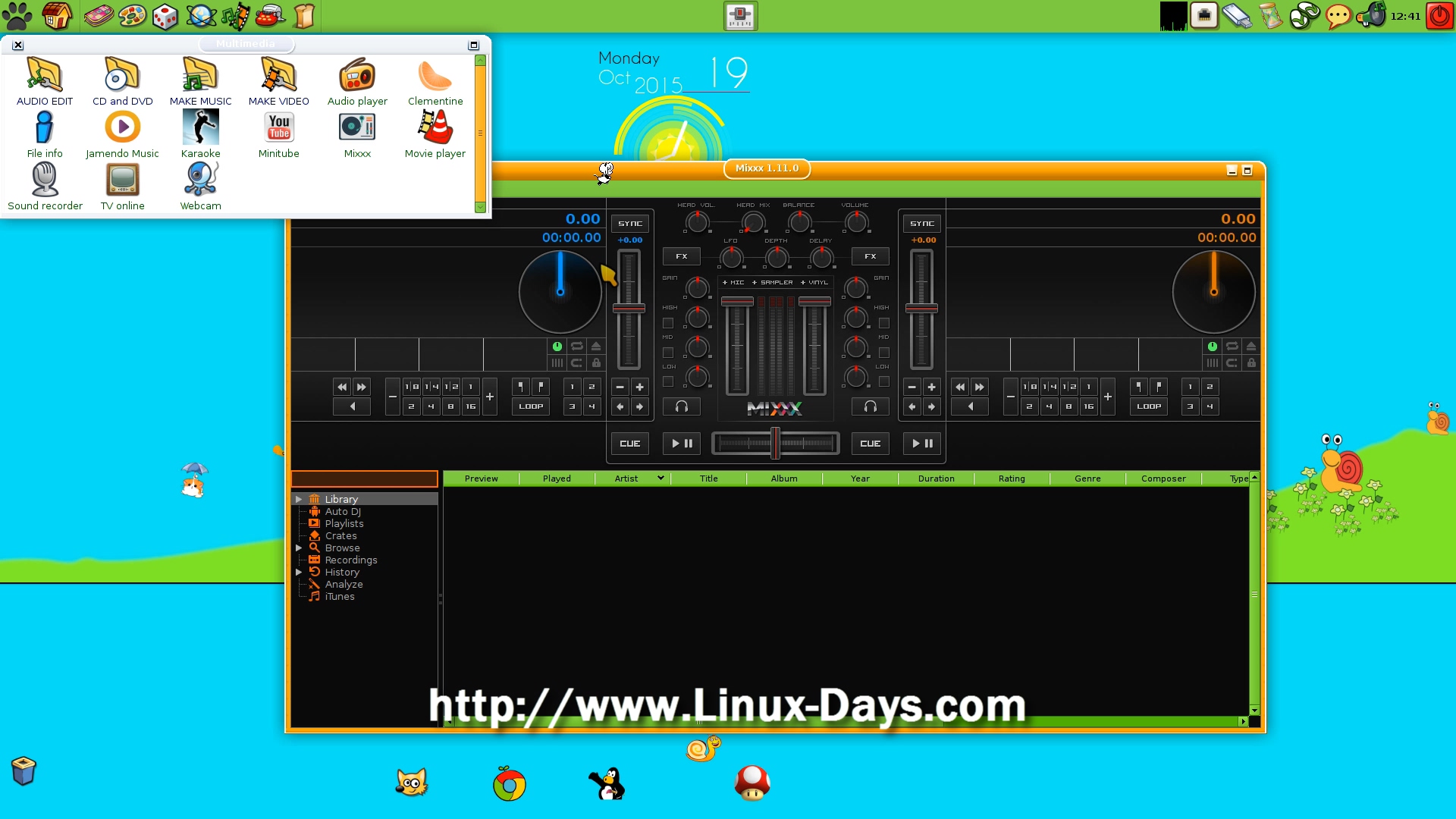The width and height of the screenshot is (1456, 819).
Task: Toggle right deck HIGH kill box
Action: pos(883,323)
